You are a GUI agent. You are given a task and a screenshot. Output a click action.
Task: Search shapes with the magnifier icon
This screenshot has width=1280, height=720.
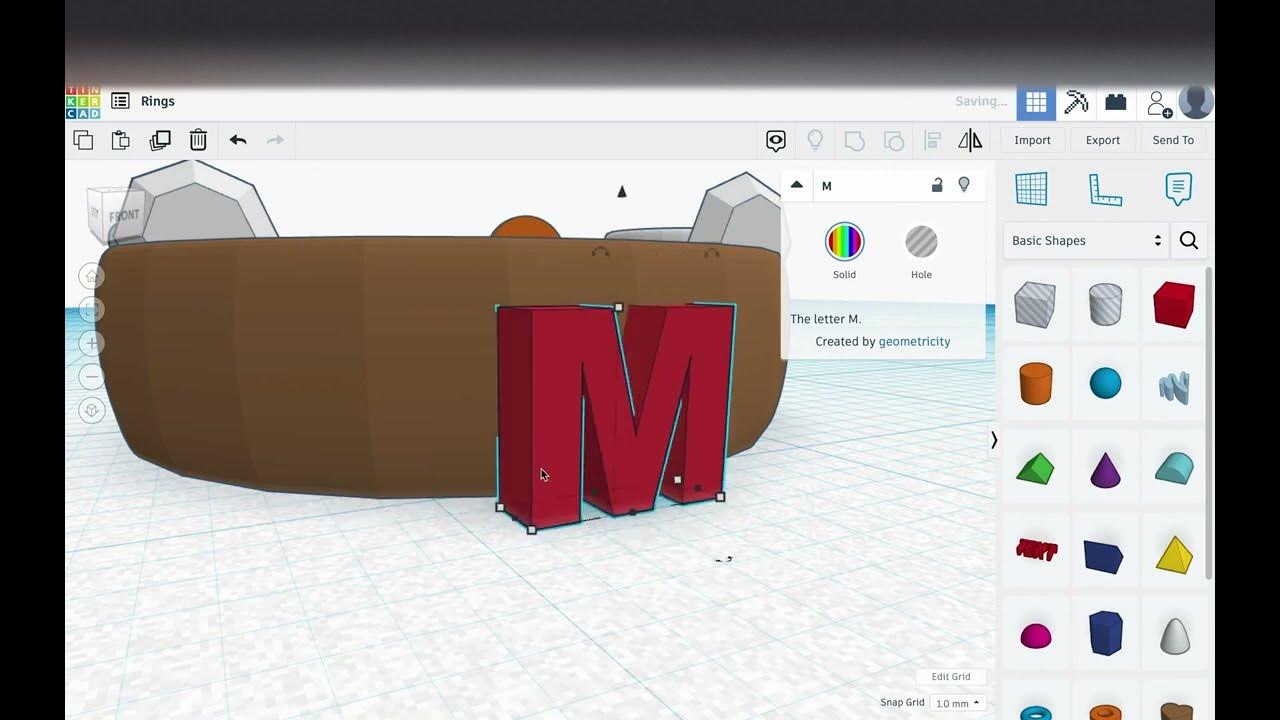click(x=1189, y=241)
